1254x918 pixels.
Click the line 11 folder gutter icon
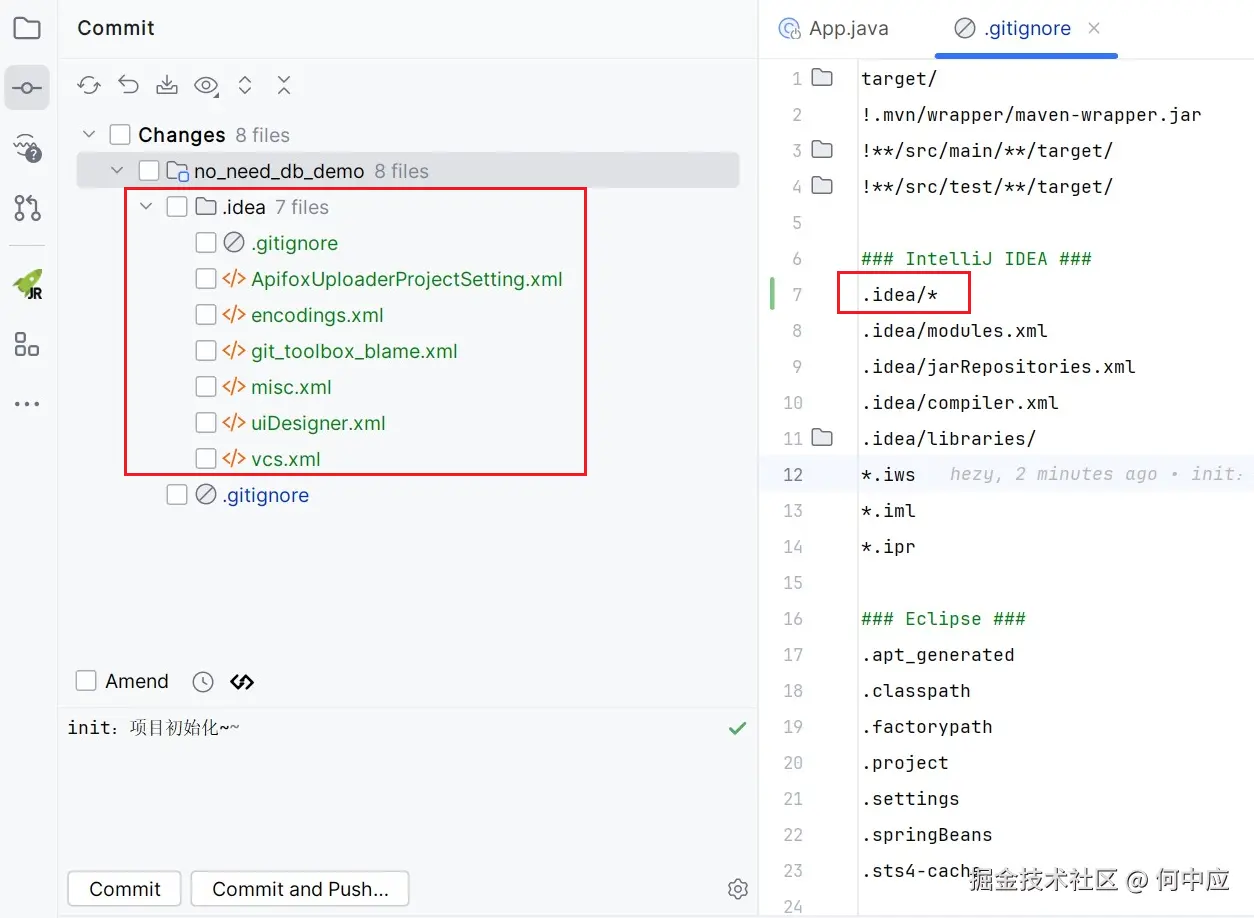[822, 438]
